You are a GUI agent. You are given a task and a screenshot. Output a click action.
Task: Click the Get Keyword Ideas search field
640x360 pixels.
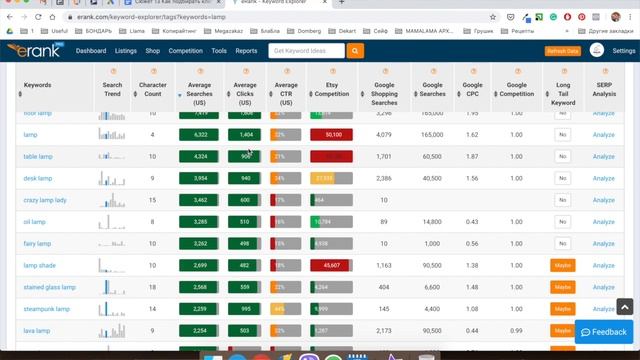pos(307,51)
